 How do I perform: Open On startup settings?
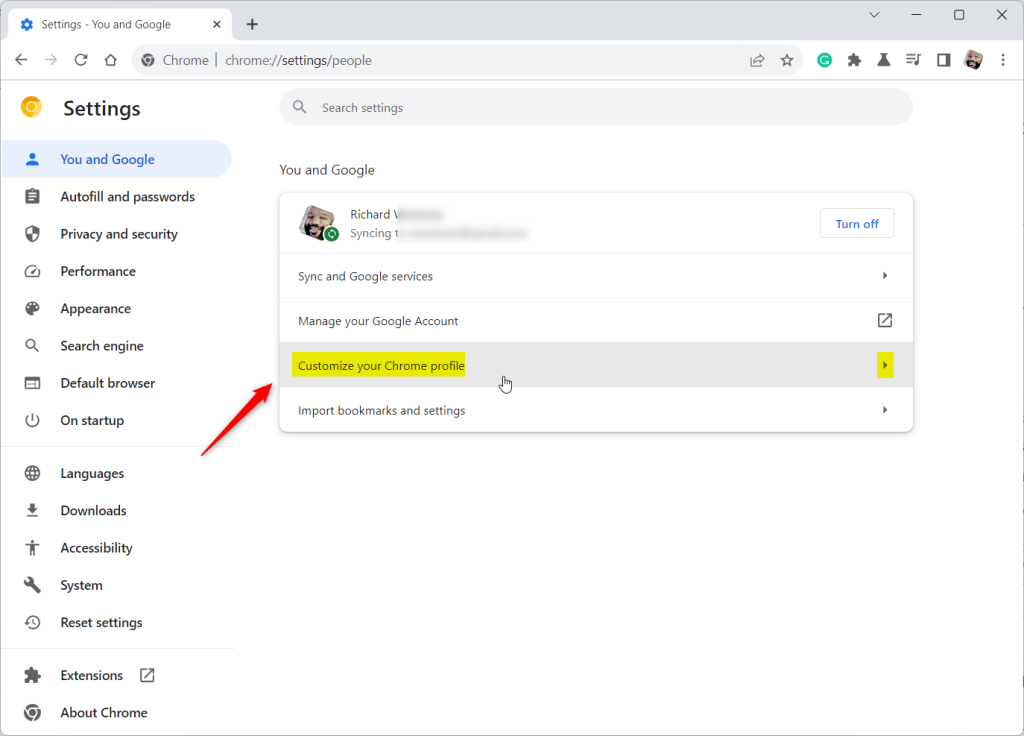pyautogui.click(x=116, y=420)
